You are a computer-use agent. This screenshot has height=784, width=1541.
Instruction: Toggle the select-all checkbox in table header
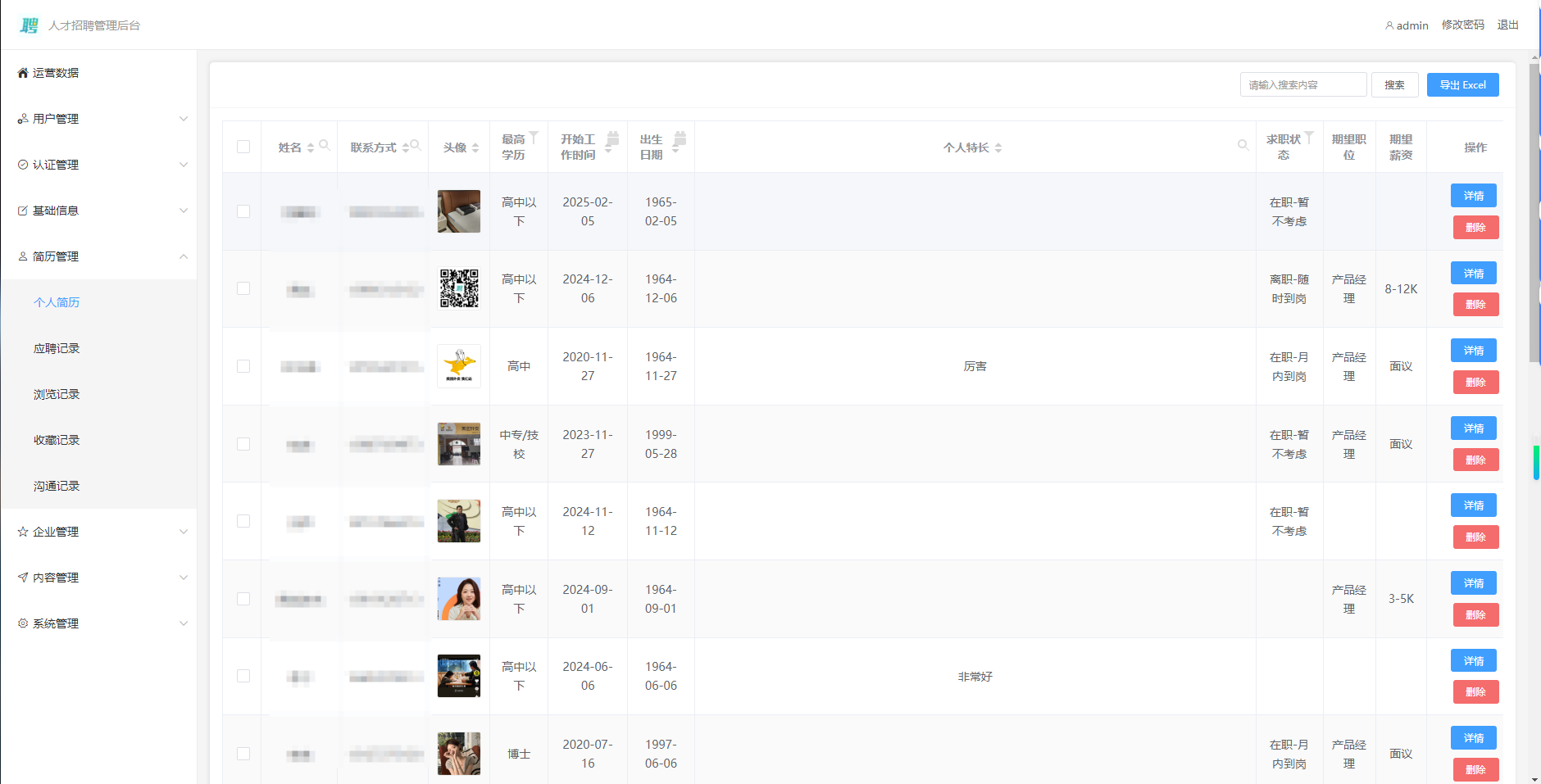coord(243,147)
